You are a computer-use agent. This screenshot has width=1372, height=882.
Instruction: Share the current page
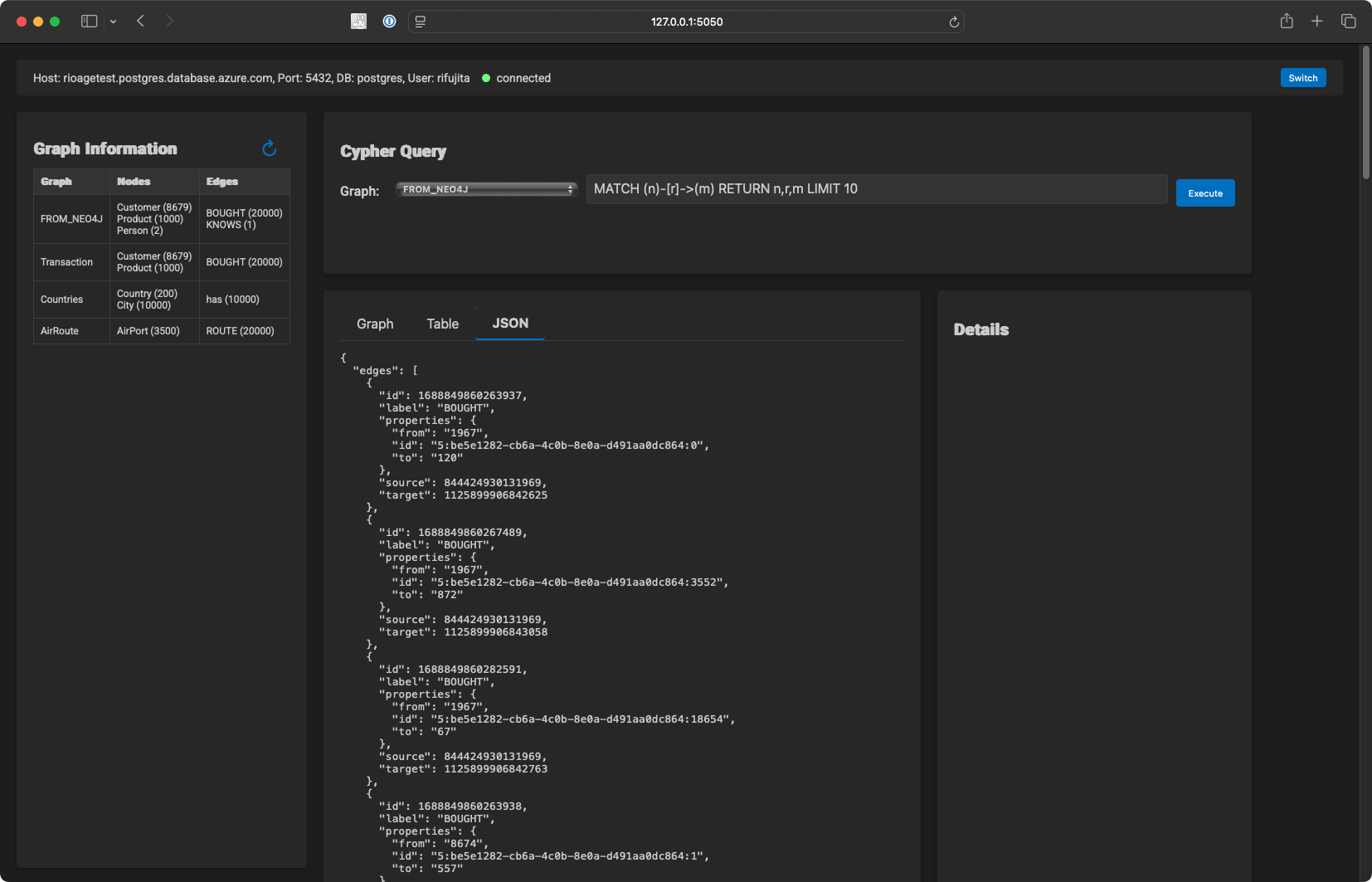point(1287,21)
